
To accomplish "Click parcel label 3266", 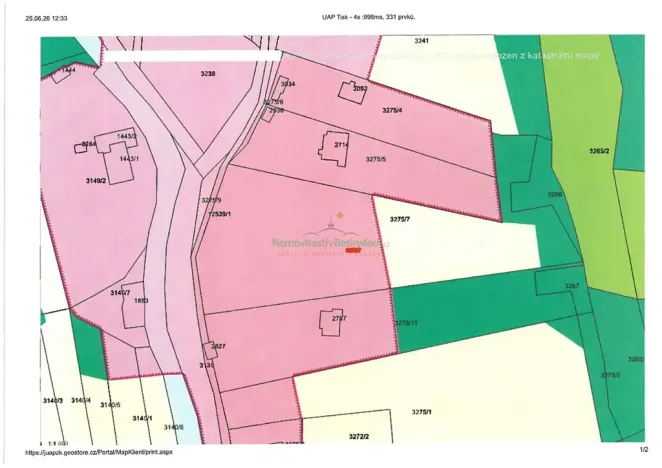I will coord(555,194).
